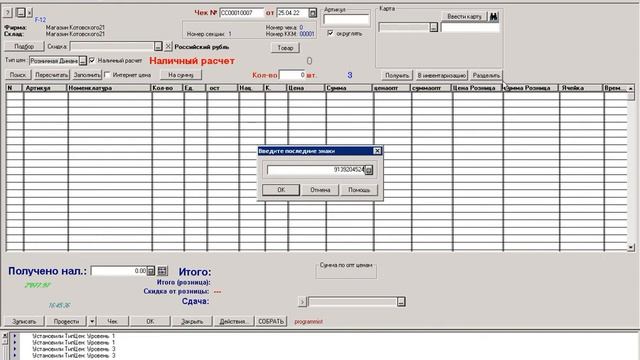Image resolution: width=640 pixels, height=360 pixels.
Task: Click the На сумму button
Action: pyautogui.click(x=180, y=75)
